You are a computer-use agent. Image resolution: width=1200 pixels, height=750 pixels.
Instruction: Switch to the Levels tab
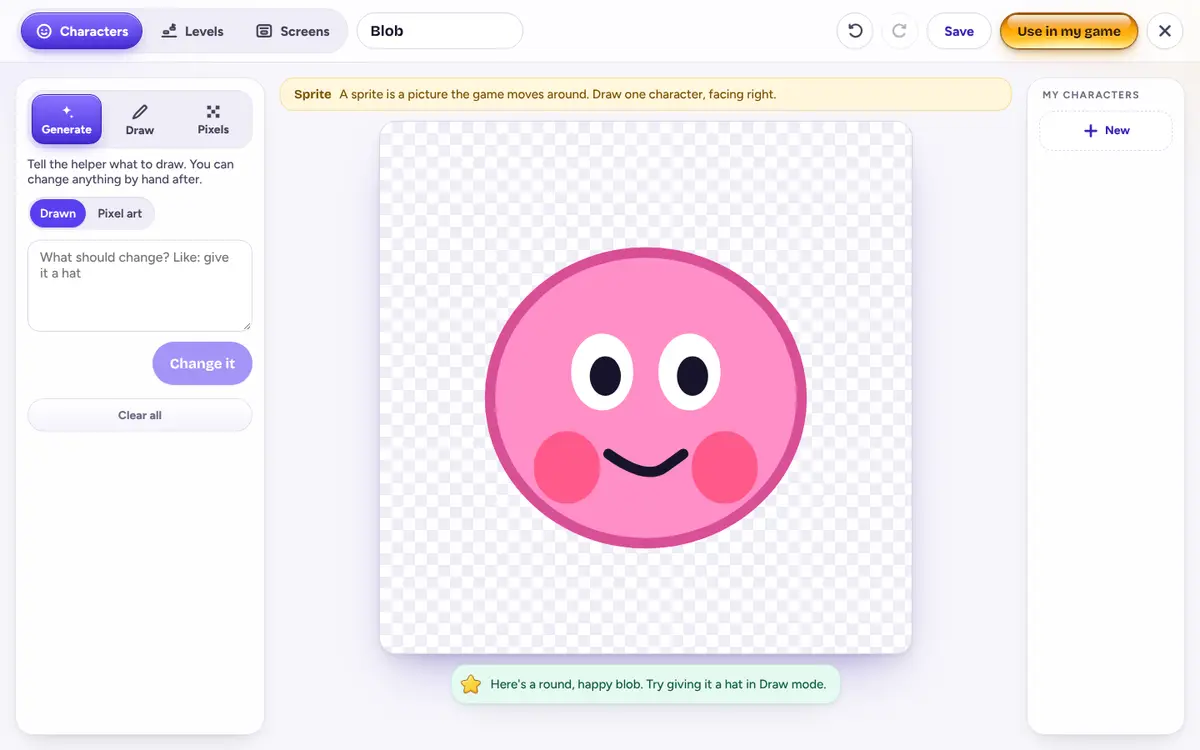tap(193, 31)
